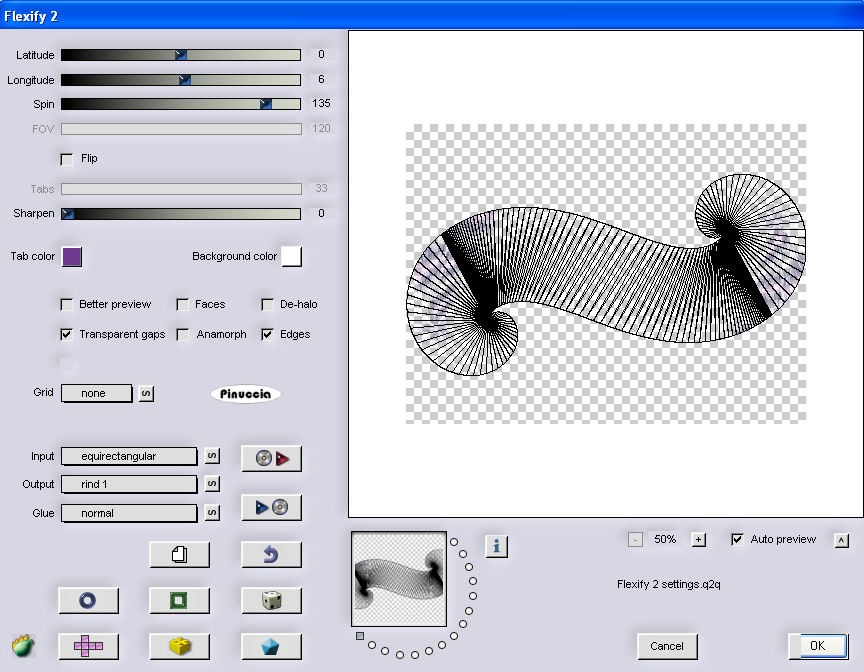
Task: Click the small preview thumbnail
Action: 399,579
